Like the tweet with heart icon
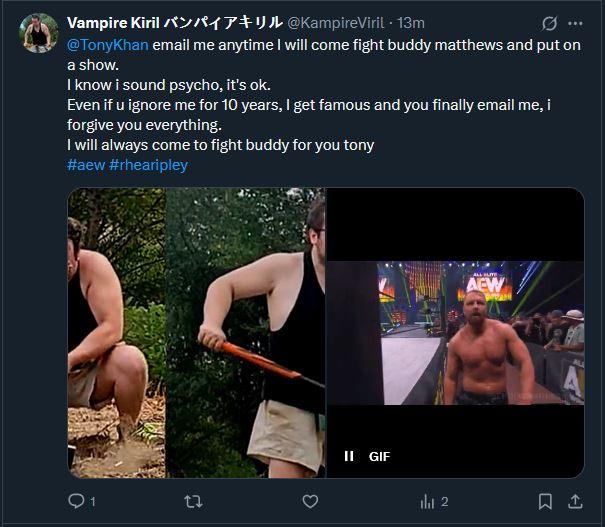 pyautogui.click(x=312, y=501)
